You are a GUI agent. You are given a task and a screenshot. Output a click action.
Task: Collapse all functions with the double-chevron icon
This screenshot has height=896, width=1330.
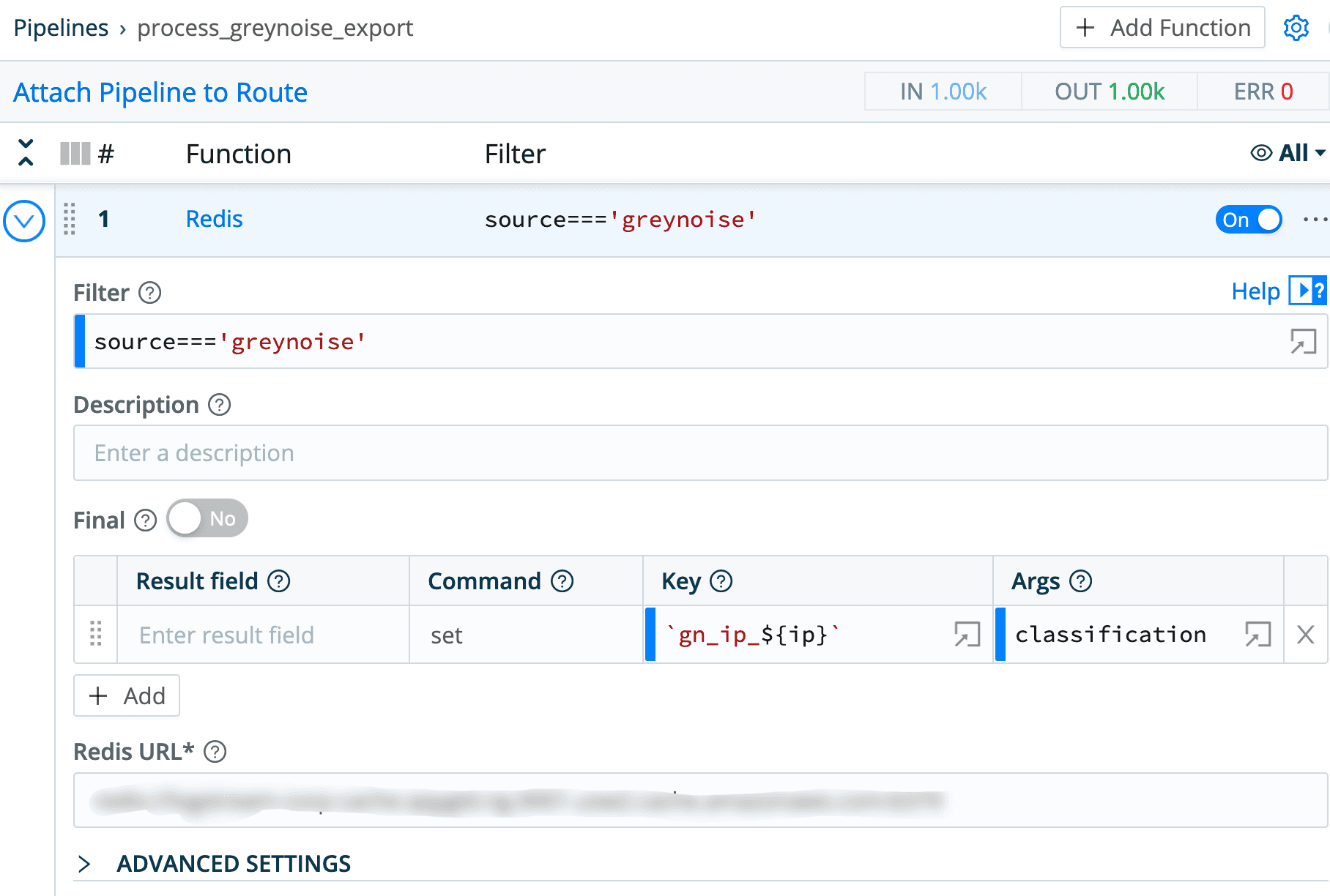26,153
